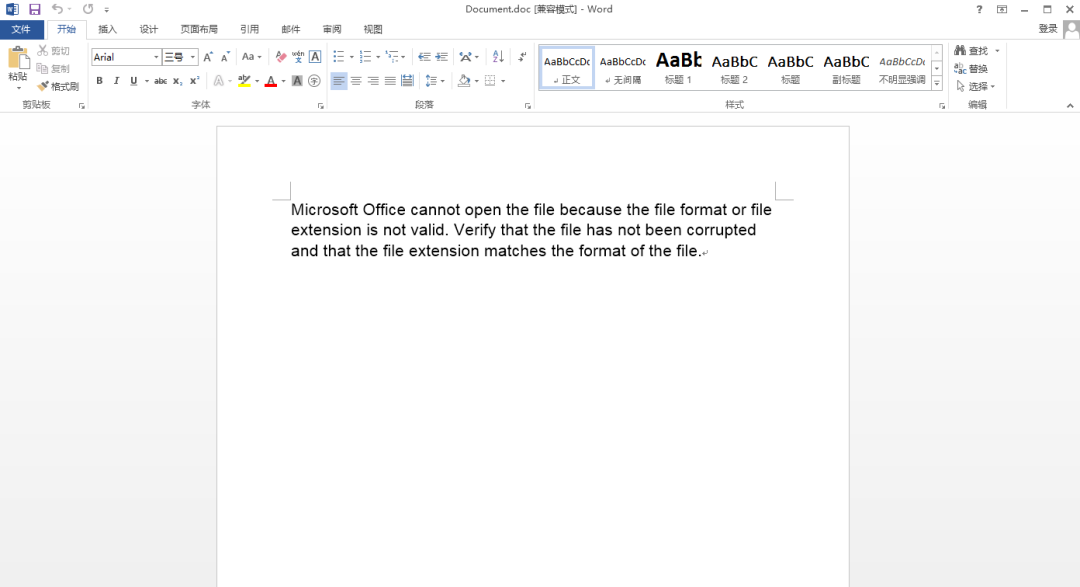The width and height of the screenshot is (1080, 587).
Task: Click 登录 (Sign in) at top right
Action: click(1048, 28)
